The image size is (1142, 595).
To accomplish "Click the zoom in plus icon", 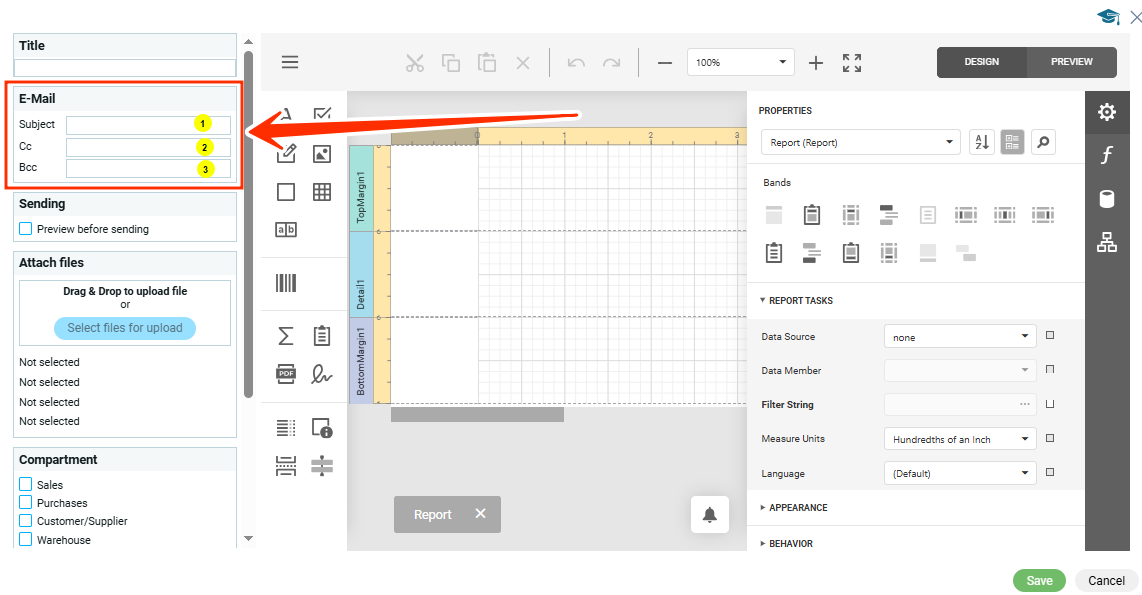I will (816, 63).
